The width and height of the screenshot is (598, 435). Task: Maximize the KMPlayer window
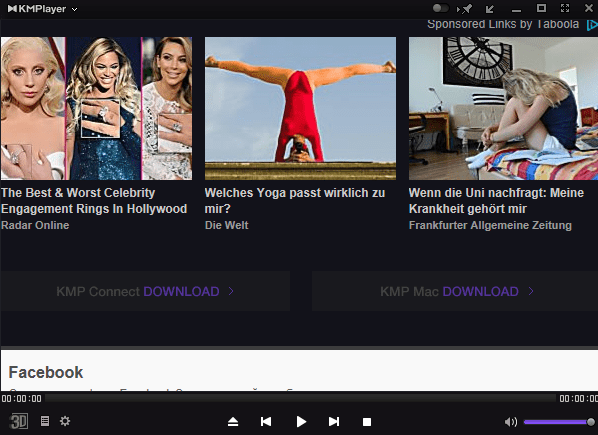[x=541, y=8]
